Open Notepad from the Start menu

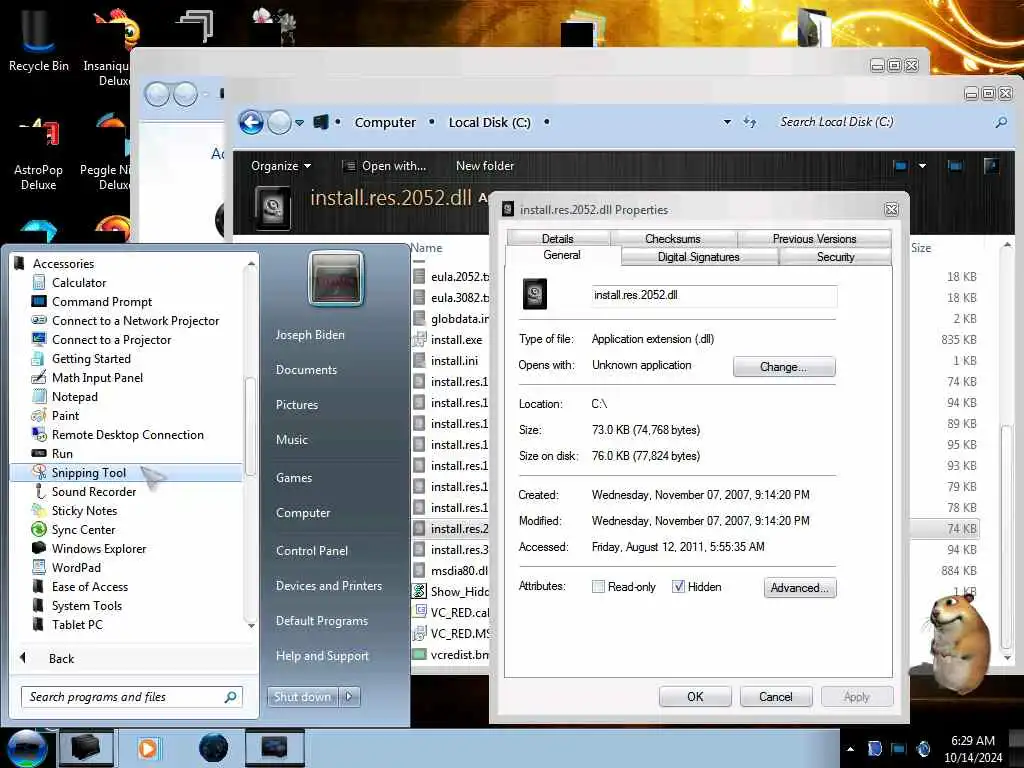pos(74,396)
